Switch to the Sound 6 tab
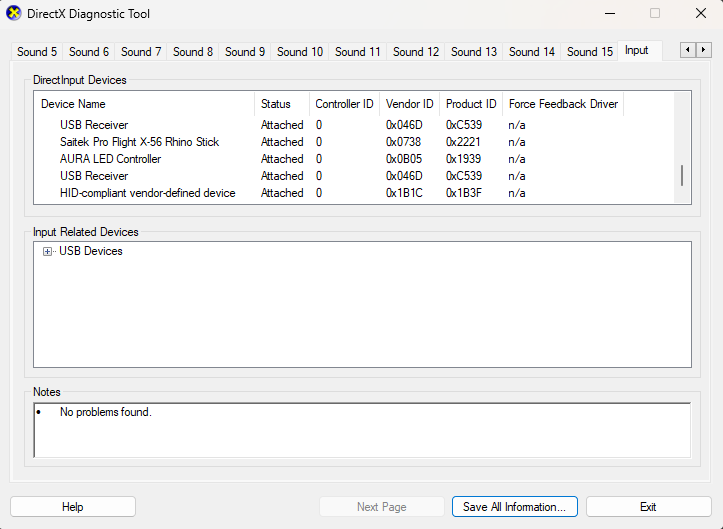723x529 pixels. (89, 52)
